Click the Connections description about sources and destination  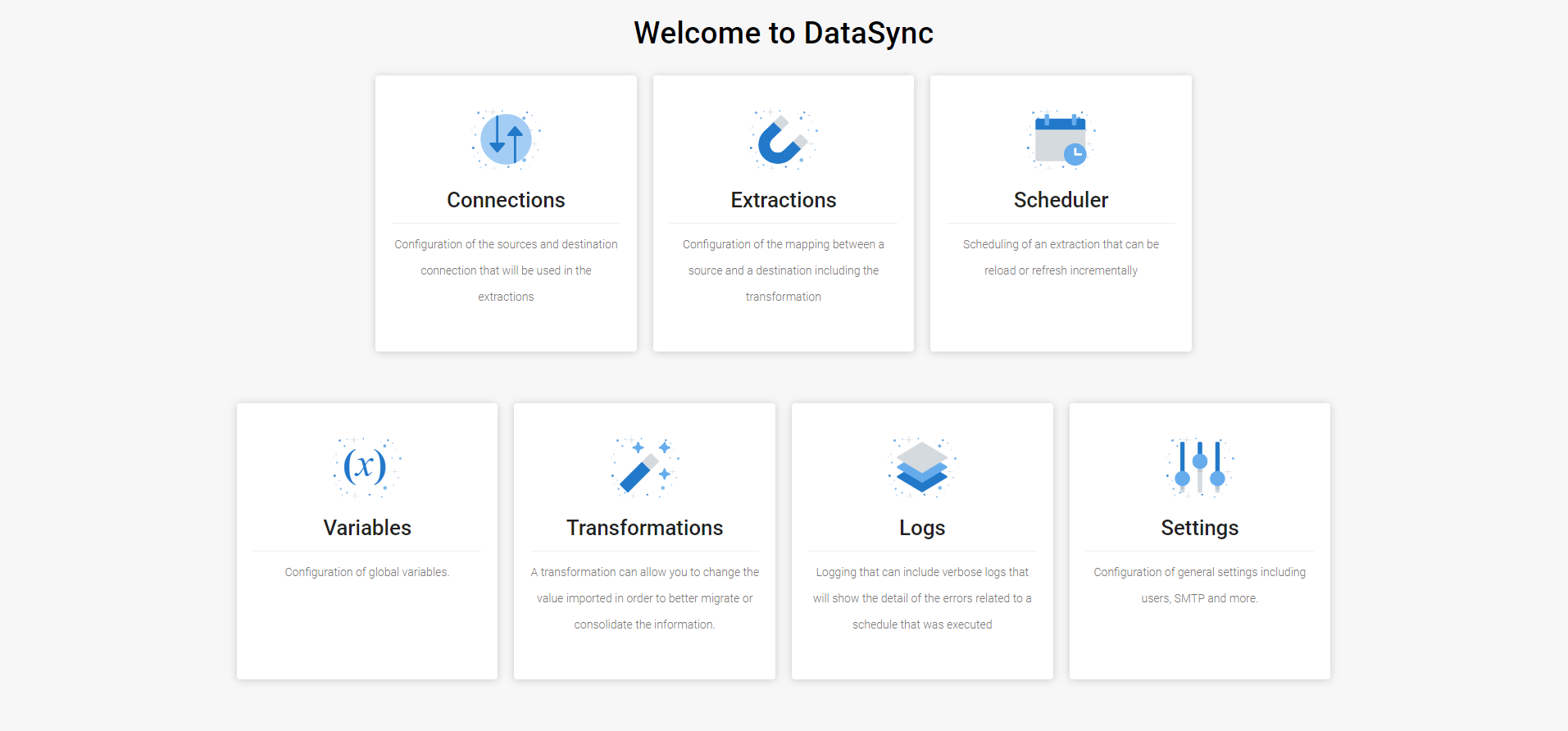[506, 270]
